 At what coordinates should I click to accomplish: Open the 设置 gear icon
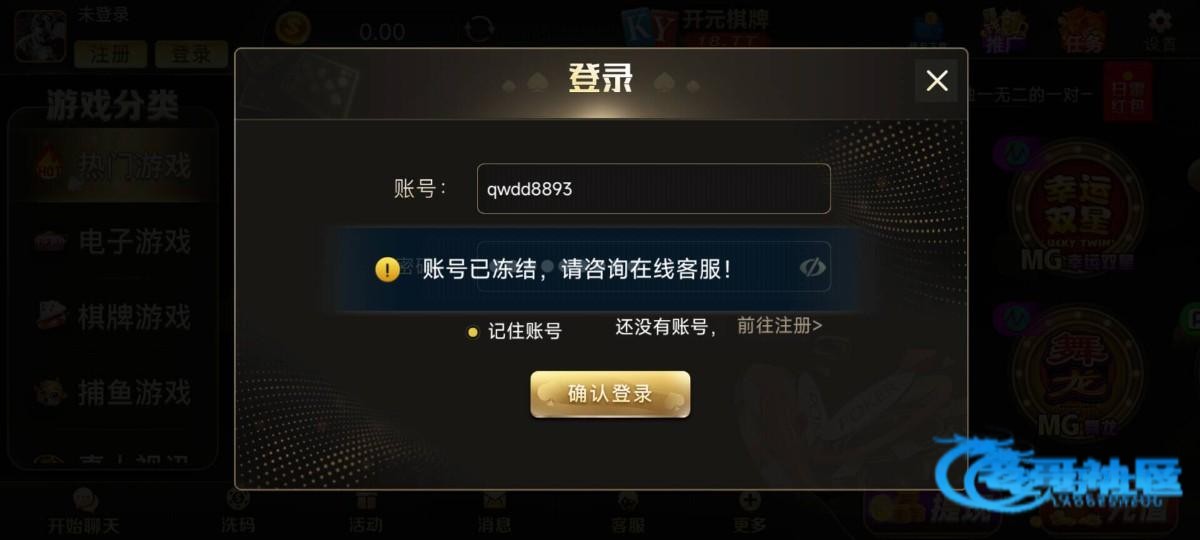point(1160,30)
